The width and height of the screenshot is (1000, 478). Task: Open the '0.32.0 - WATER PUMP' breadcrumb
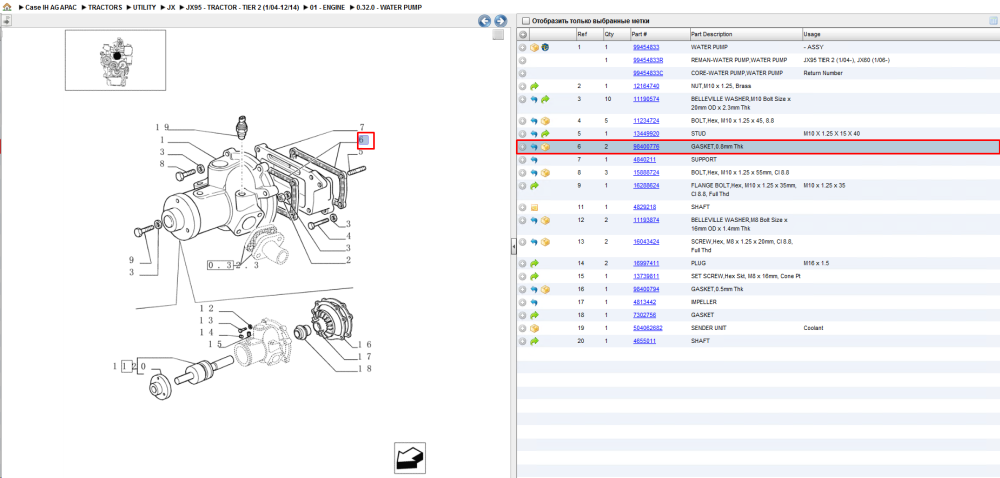click(388, 7)
